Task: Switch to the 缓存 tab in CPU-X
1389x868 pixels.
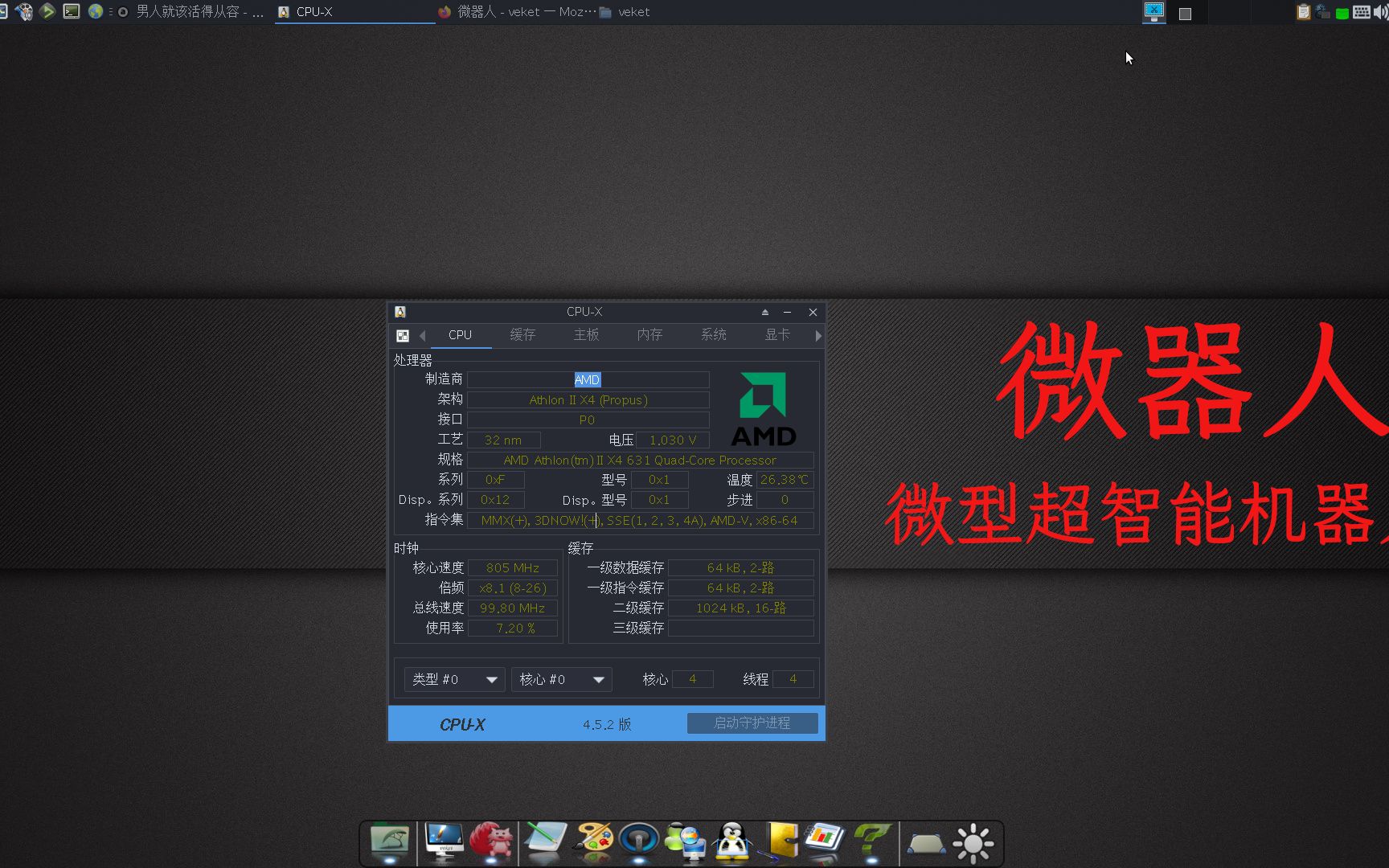Action: pyautogui.click(x=523, y=334)
